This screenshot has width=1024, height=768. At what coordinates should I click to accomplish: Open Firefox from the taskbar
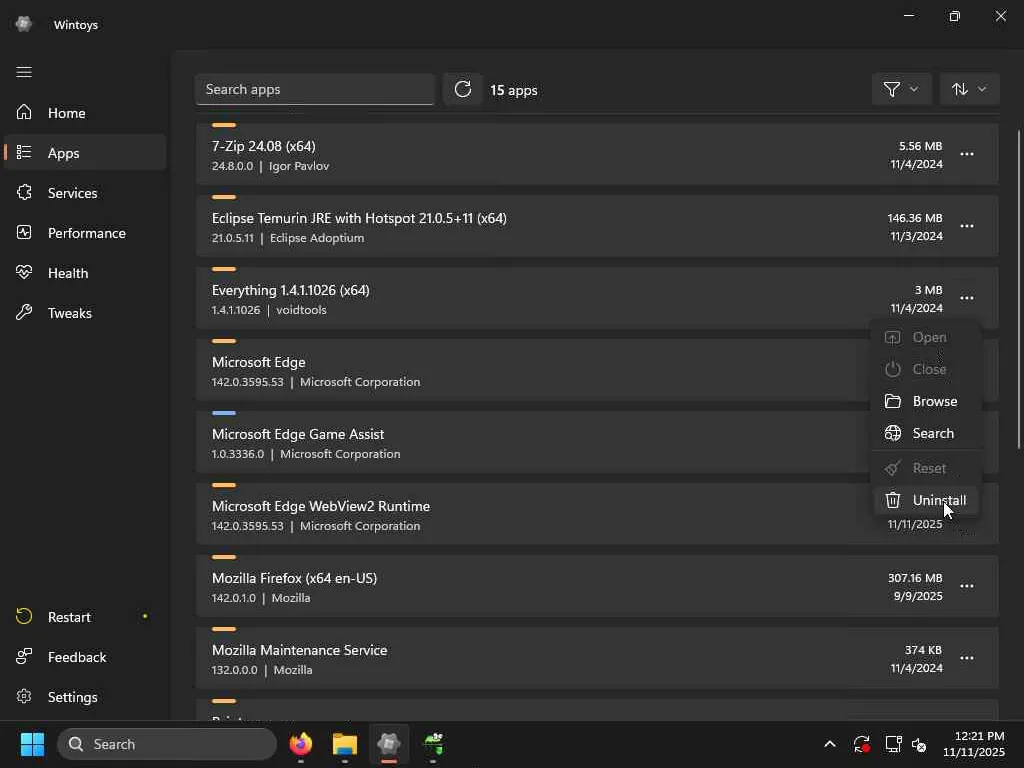coord(301,744)
